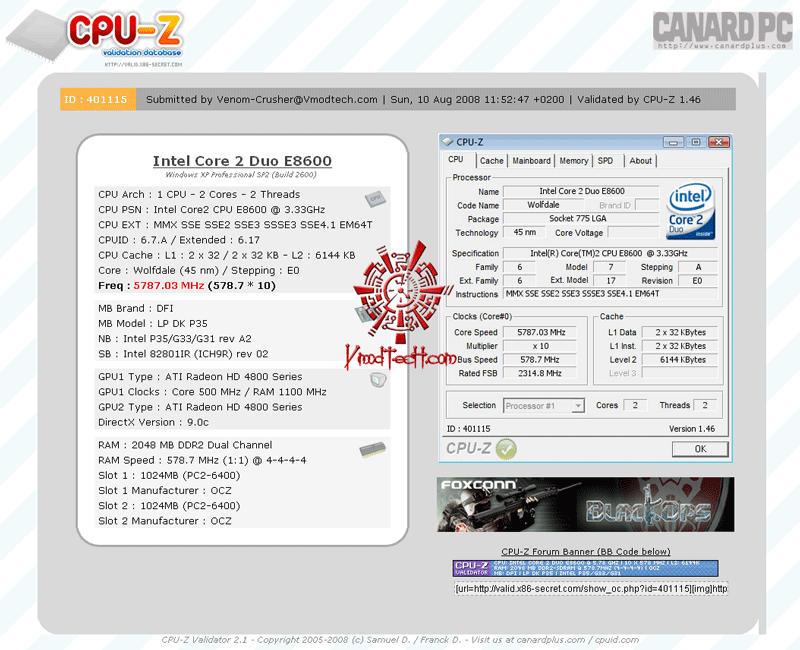
Task: Click the 'MB Model : LP DK P35' line
Action: coord(153,323)
